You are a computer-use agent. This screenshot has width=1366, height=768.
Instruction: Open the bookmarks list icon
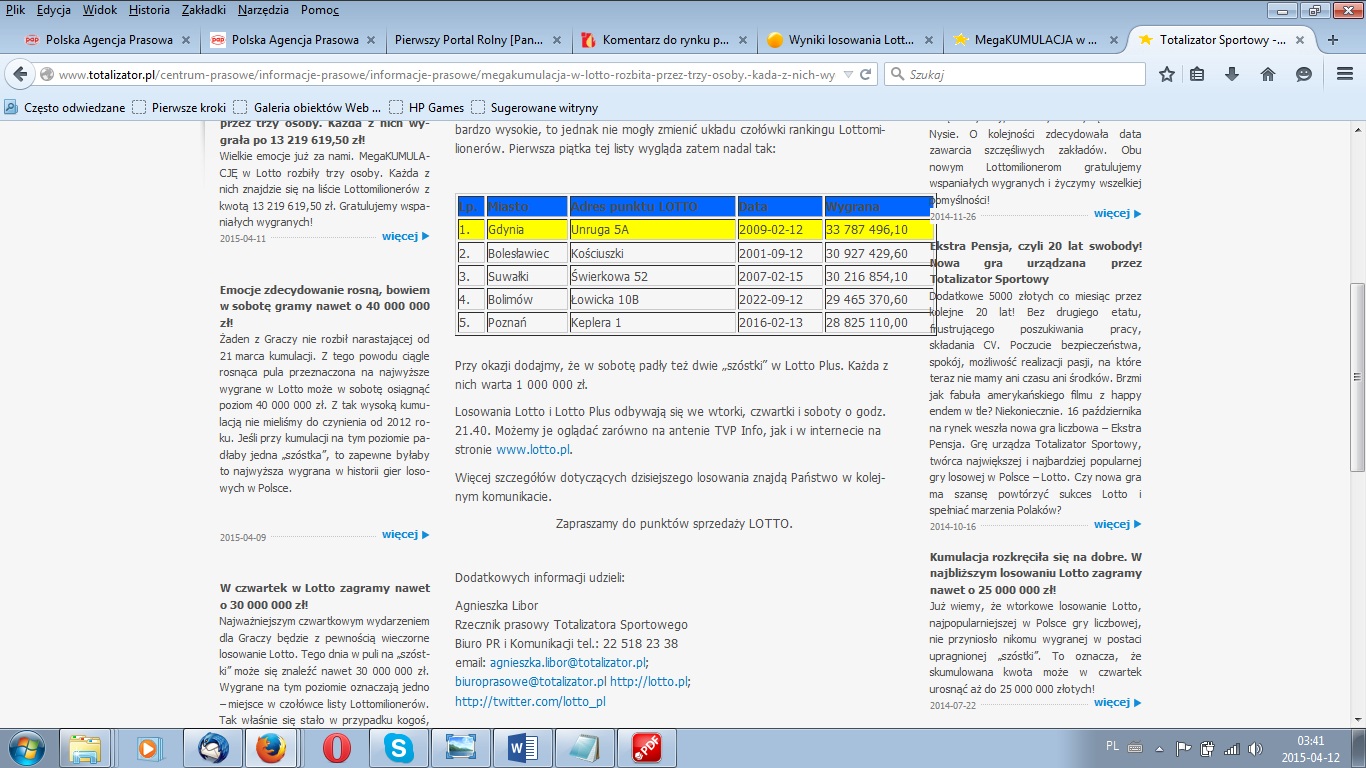[x=1198, y=74]
